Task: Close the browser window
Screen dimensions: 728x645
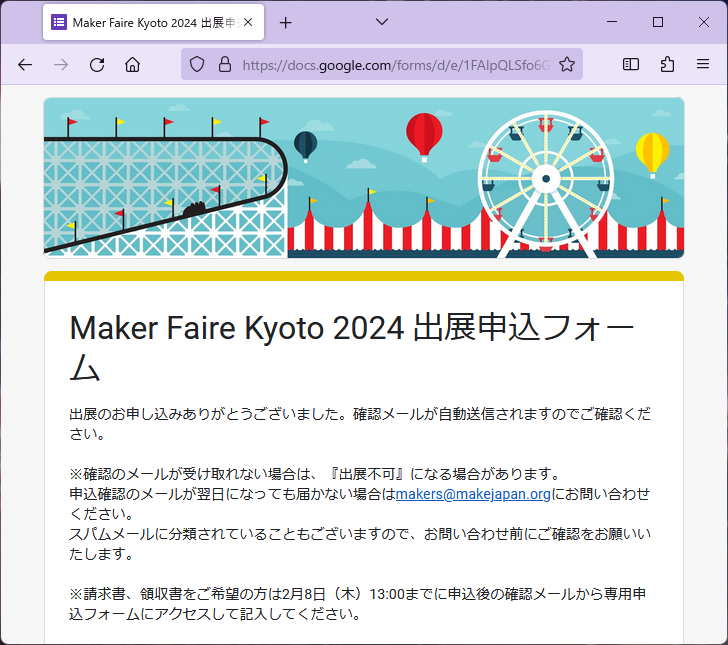Action: 703,22
